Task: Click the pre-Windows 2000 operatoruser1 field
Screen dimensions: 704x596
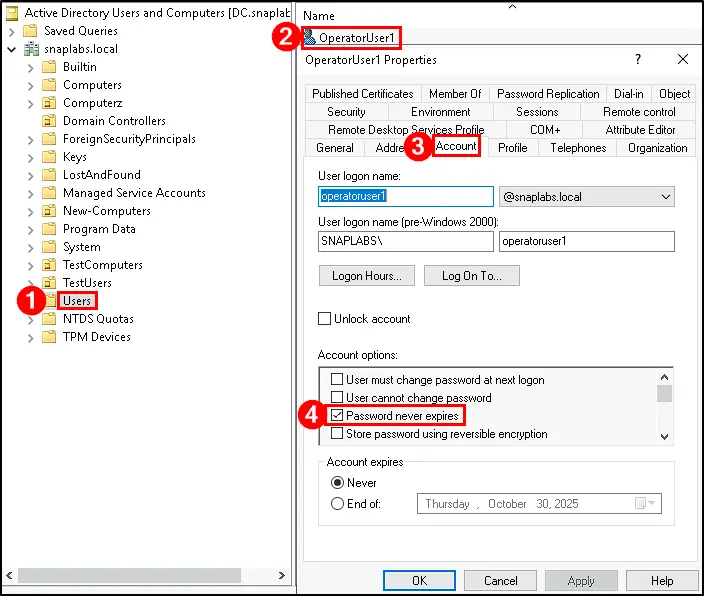Action: click(x=586, y=241)
